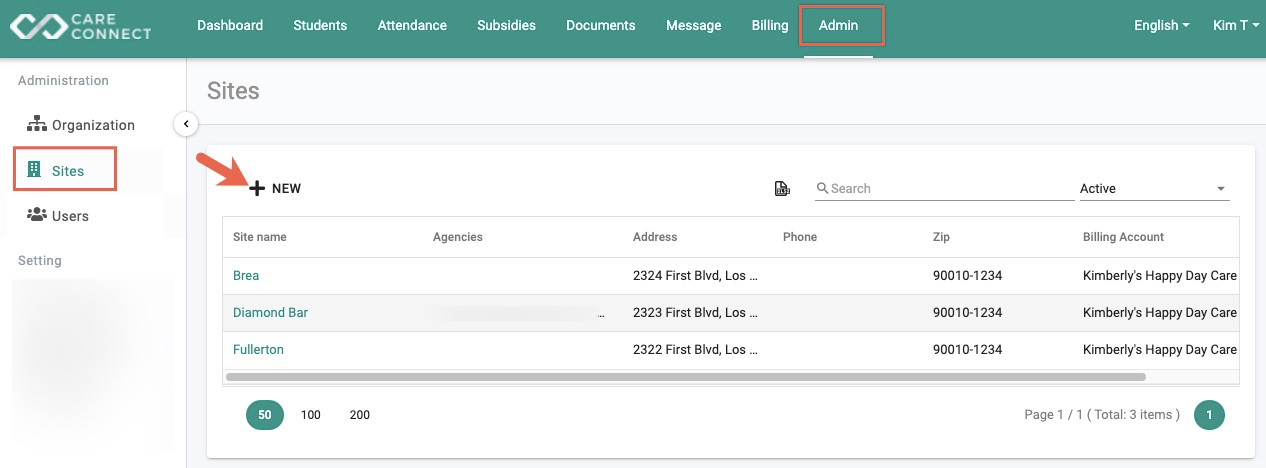1266x468 pixels.
Task: Click the NEW button to add site
Action: tap(275, 188)
